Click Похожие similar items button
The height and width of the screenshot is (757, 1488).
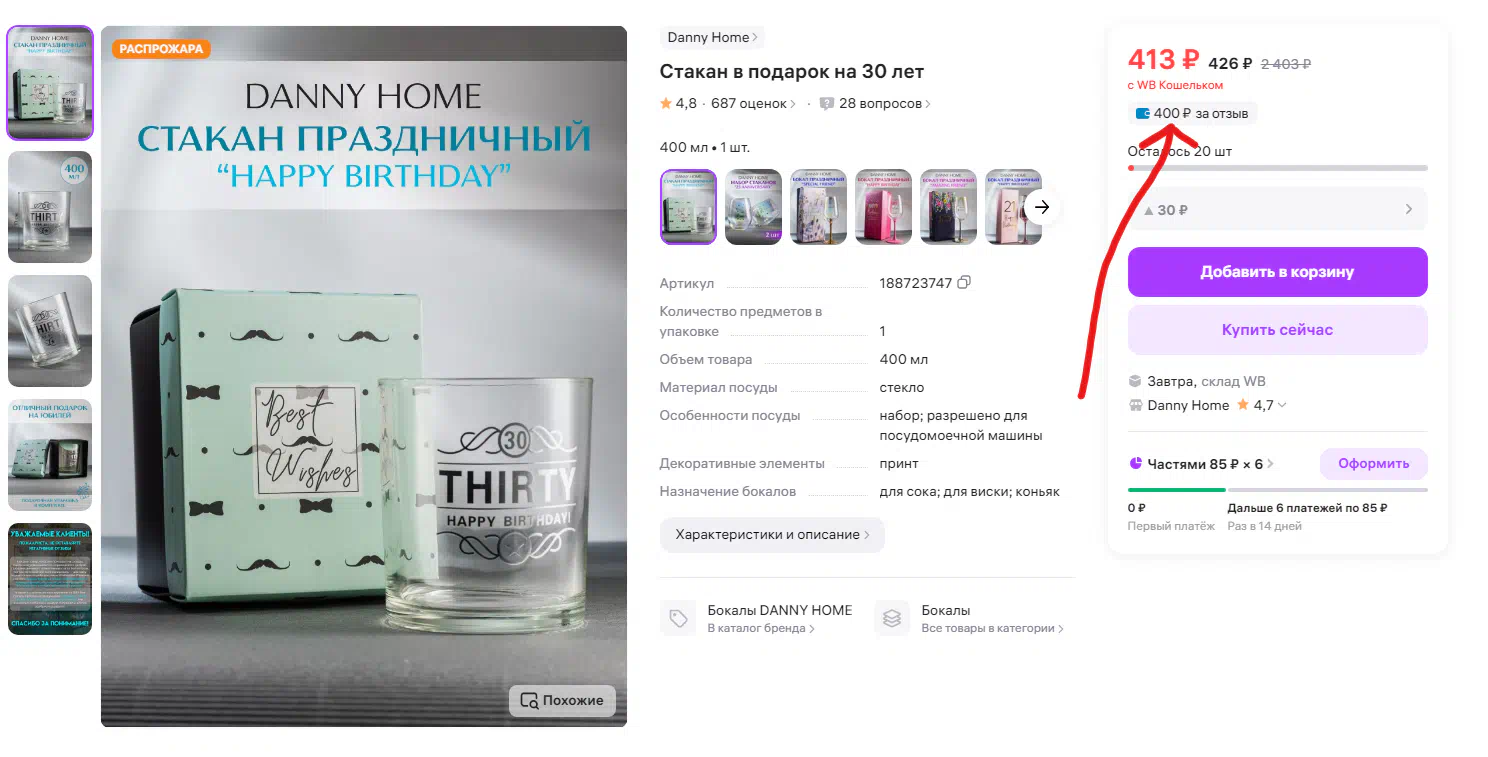pyautogui.click(x=562, y=700)
